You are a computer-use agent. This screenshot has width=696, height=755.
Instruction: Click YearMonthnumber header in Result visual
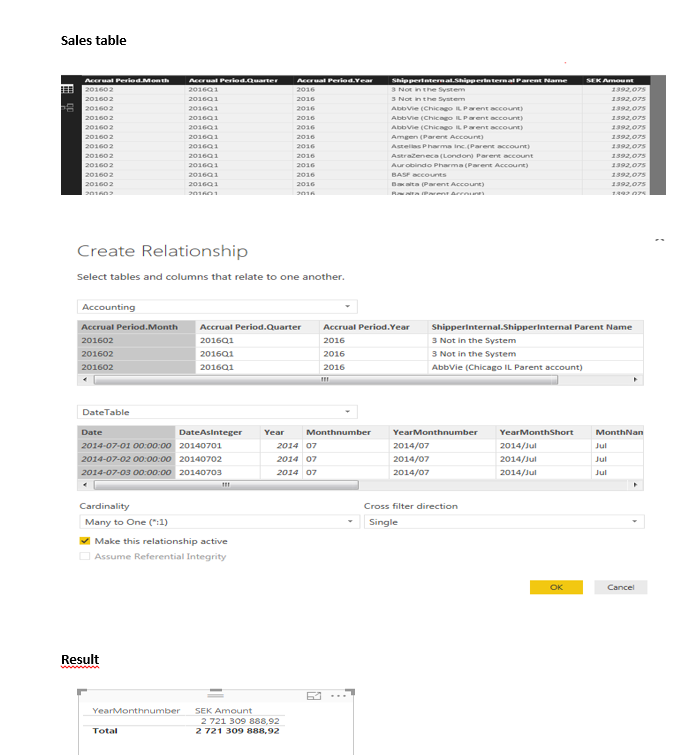pyautogui.click(x=136, y=711)
